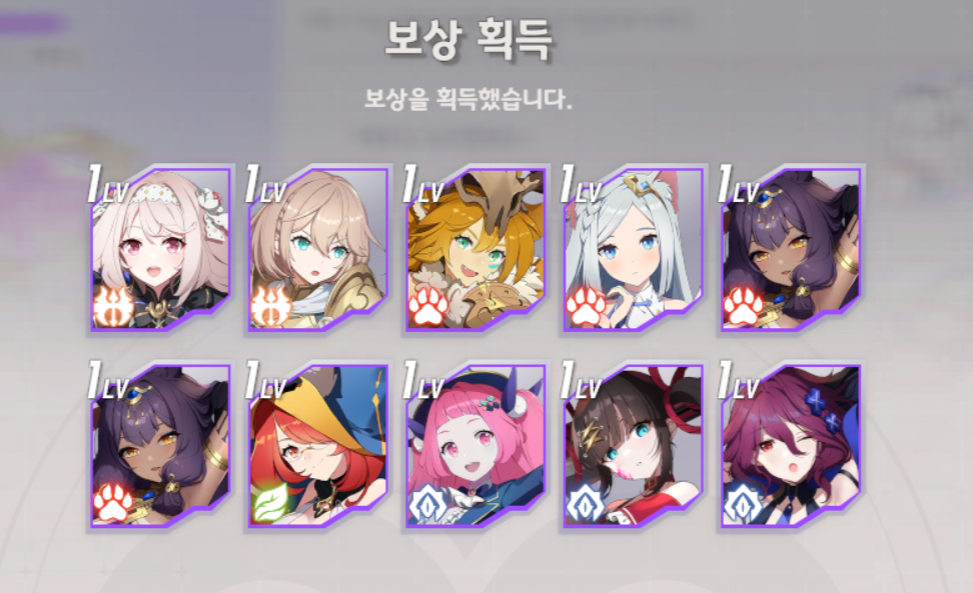Screen dimensions: 973x593
Task: Click blue shield class icon on horned character
Action: click(x=428, y=504)
